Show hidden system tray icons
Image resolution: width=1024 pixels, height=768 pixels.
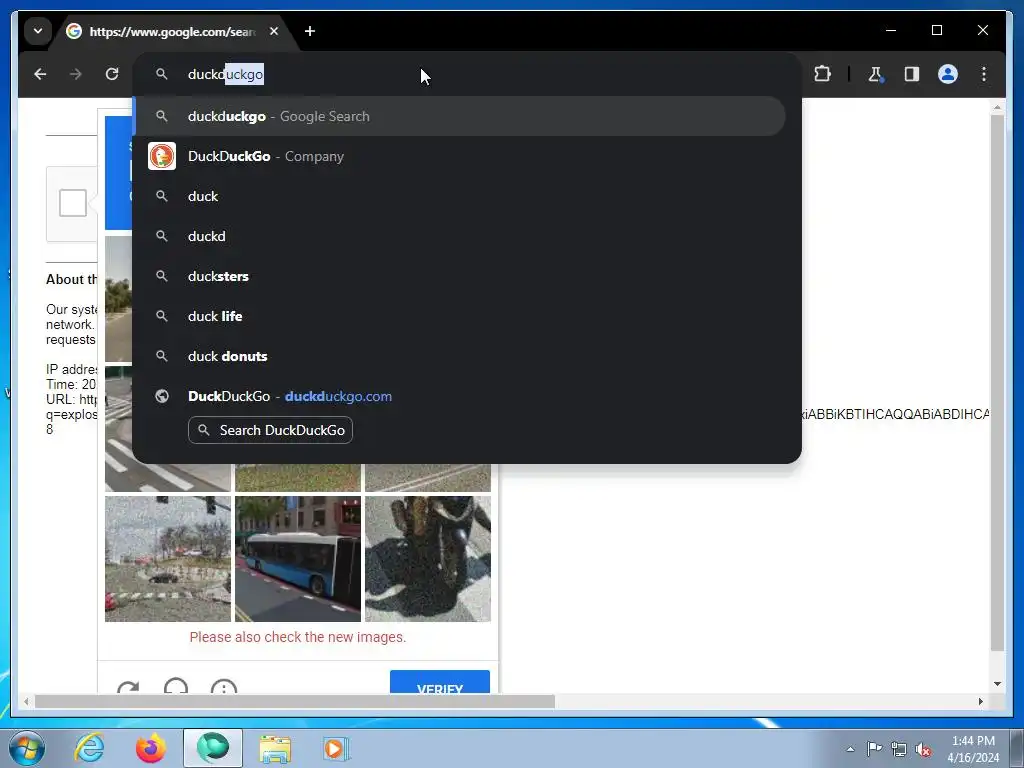[850, 749]
